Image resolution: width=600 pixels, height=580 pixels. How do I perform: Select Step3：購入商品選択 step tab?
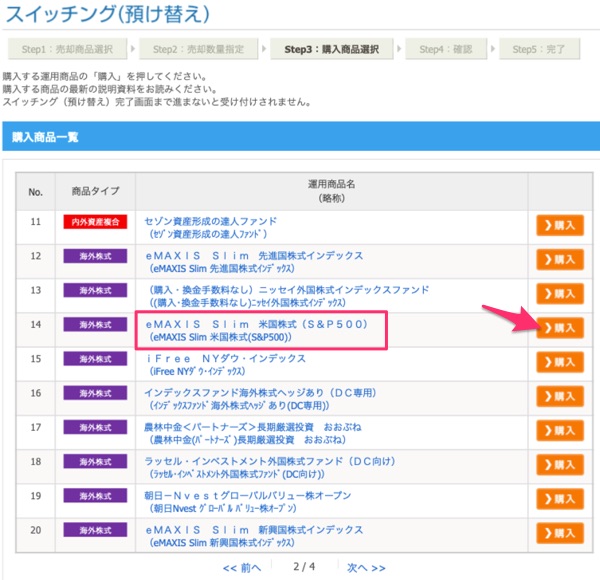click(332, 49)
